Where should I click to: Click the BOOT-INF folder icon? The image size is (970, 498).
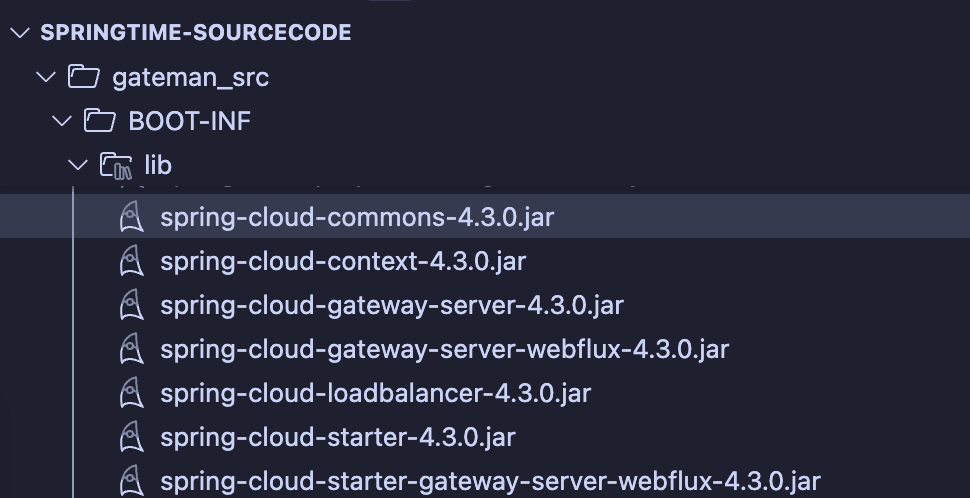[99, 121]
